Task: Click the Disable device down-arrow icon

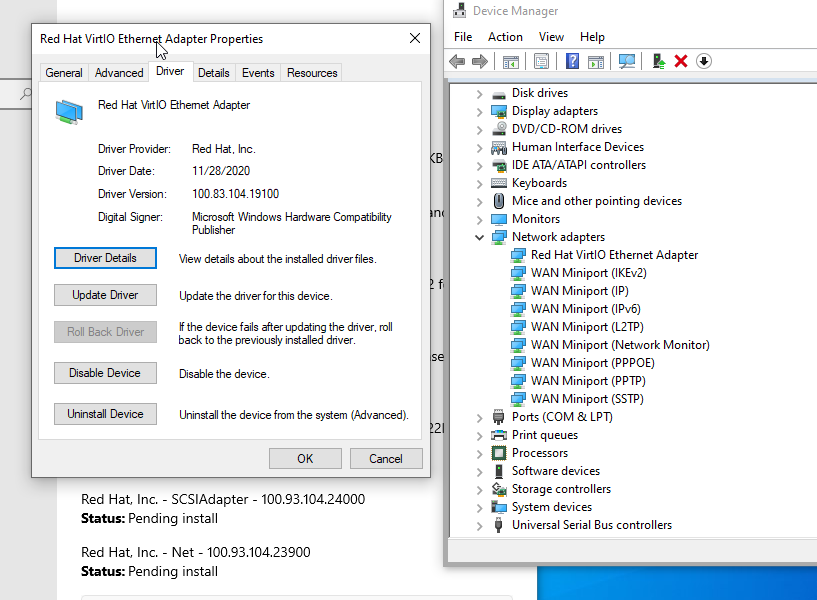Action: pos(703,61)
